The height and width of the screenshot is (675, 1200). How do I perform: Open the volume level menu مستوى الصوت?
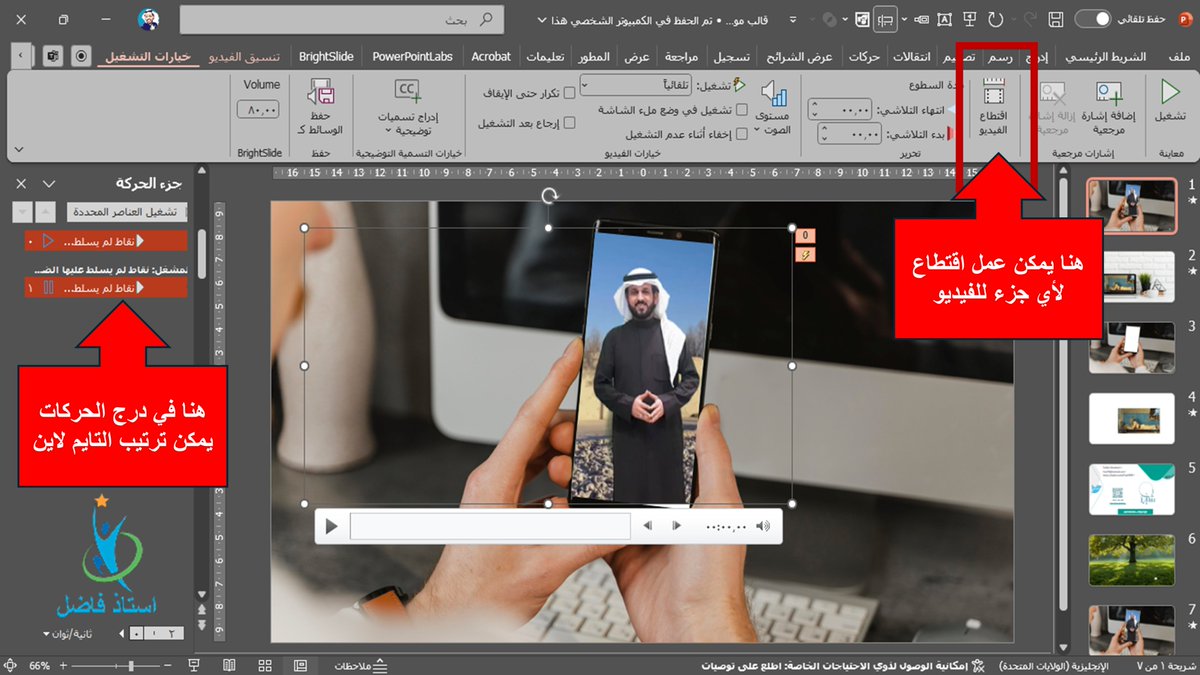(x=771, y=108)
